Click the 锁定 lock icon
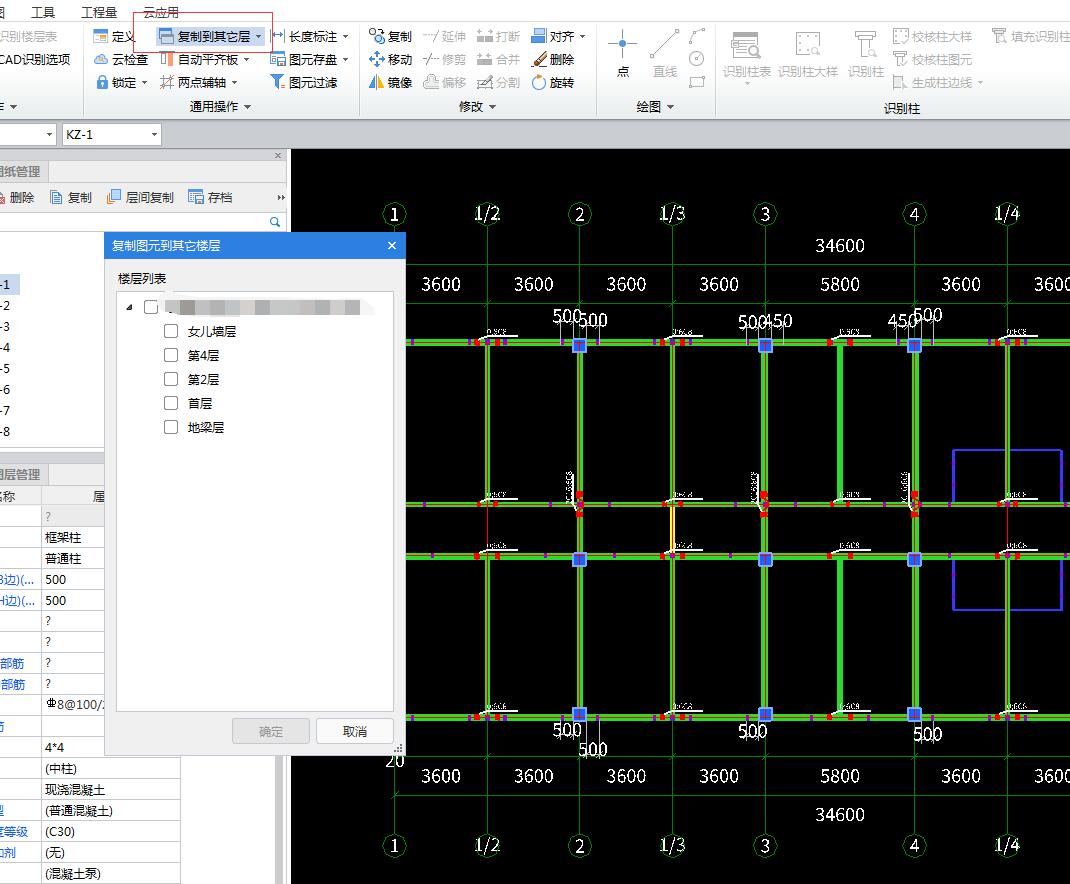Image resolution: width=1070 pixels, height=884 pixels. 102,83
